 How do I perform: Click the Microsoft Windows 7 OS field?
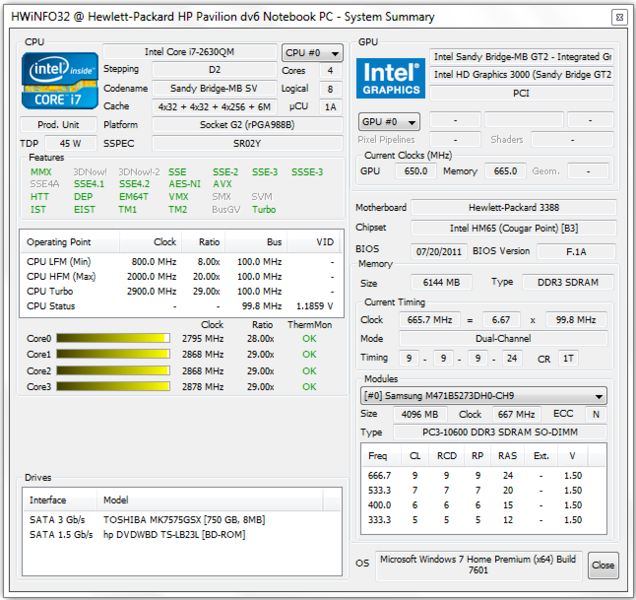coord(479,565)
